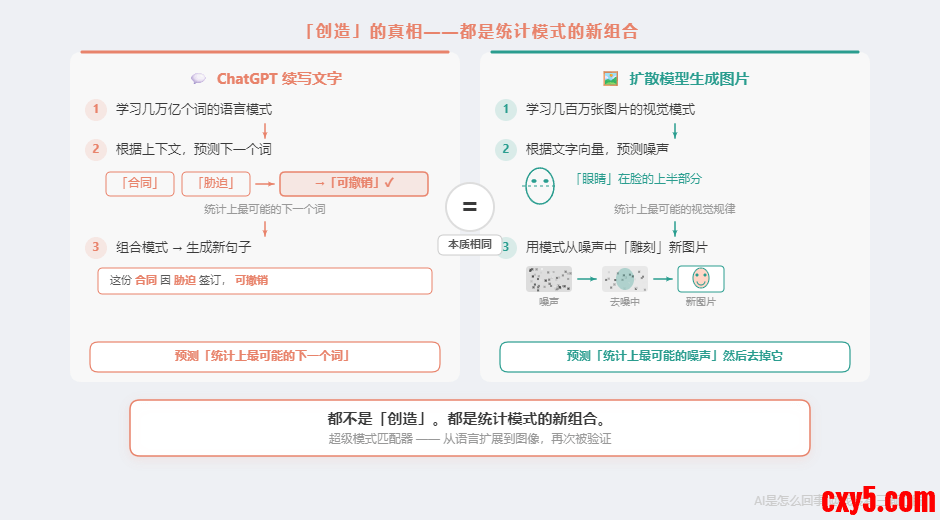Click the picture icon beside 扩散模型生成图片
The height and width of the screenshot is (520, 940).
610,79
